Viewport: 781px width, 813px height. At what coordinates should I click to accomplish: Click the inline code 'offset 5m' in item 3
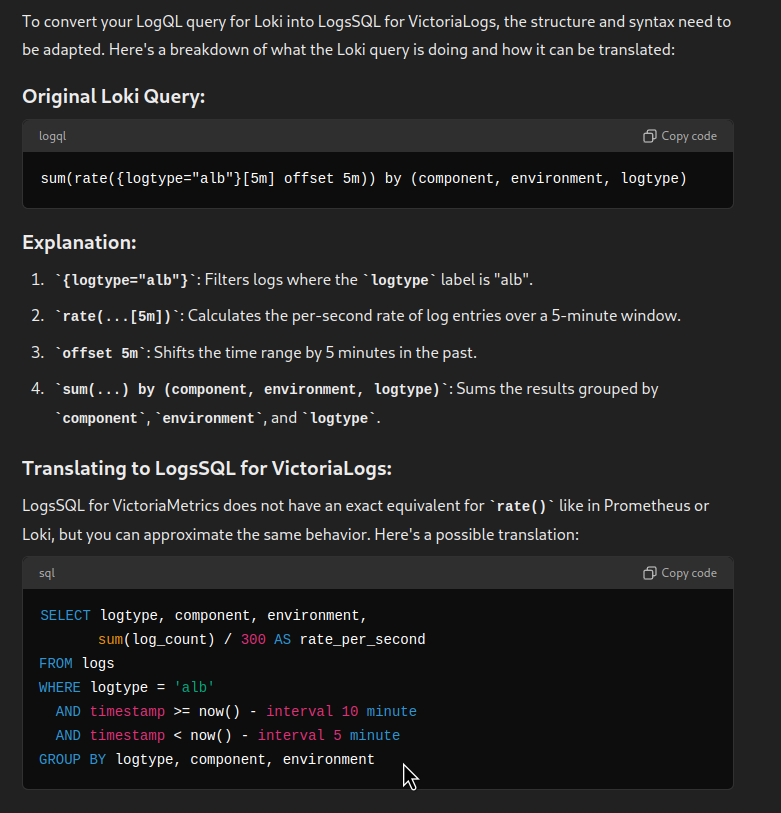coord(100,353)
